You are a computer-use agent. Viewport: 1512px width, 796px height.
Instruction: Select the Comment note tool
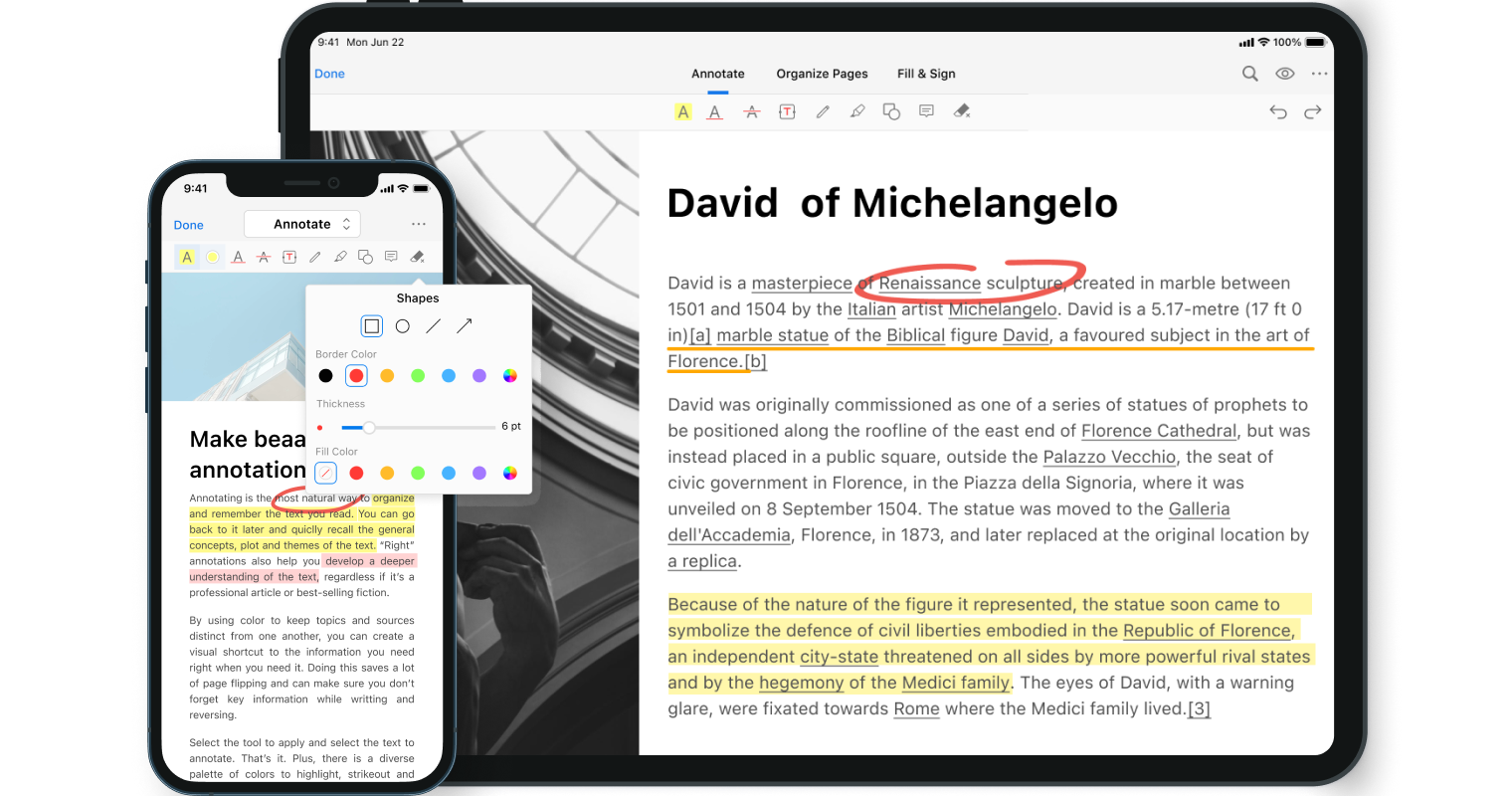(x=926, y=111)
